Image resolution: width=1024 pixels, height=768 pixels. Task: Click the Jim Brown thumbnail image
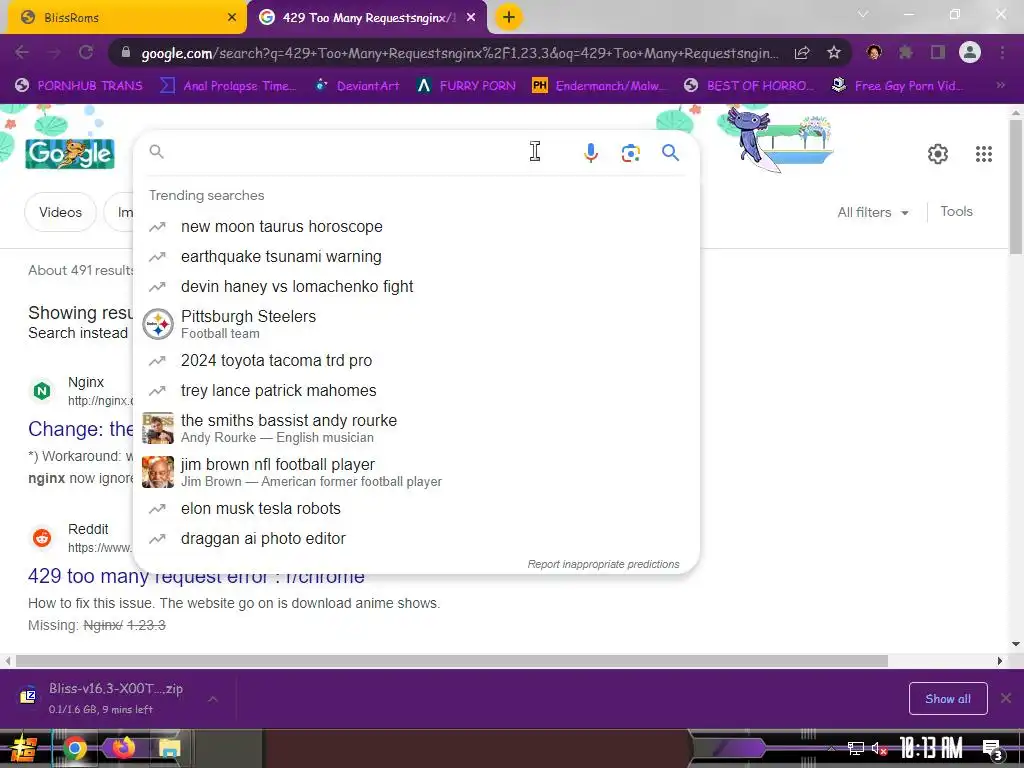tap(158, 472)
